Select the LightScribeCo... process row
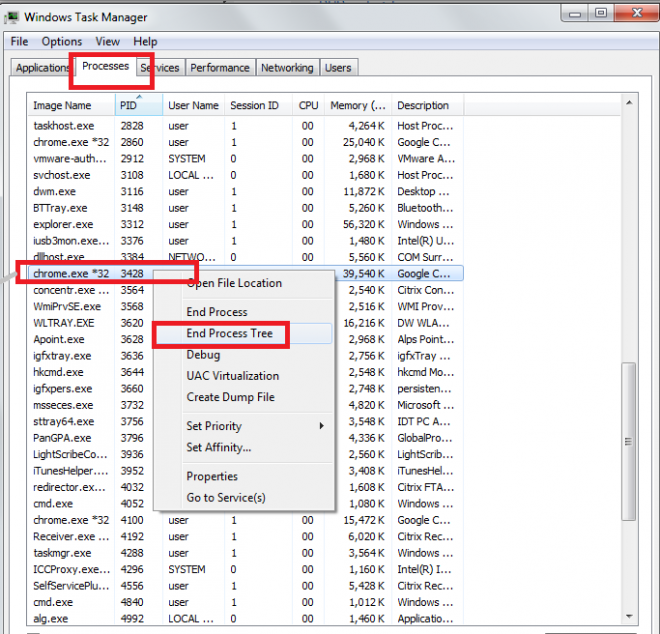 click(x=246, y=454)
